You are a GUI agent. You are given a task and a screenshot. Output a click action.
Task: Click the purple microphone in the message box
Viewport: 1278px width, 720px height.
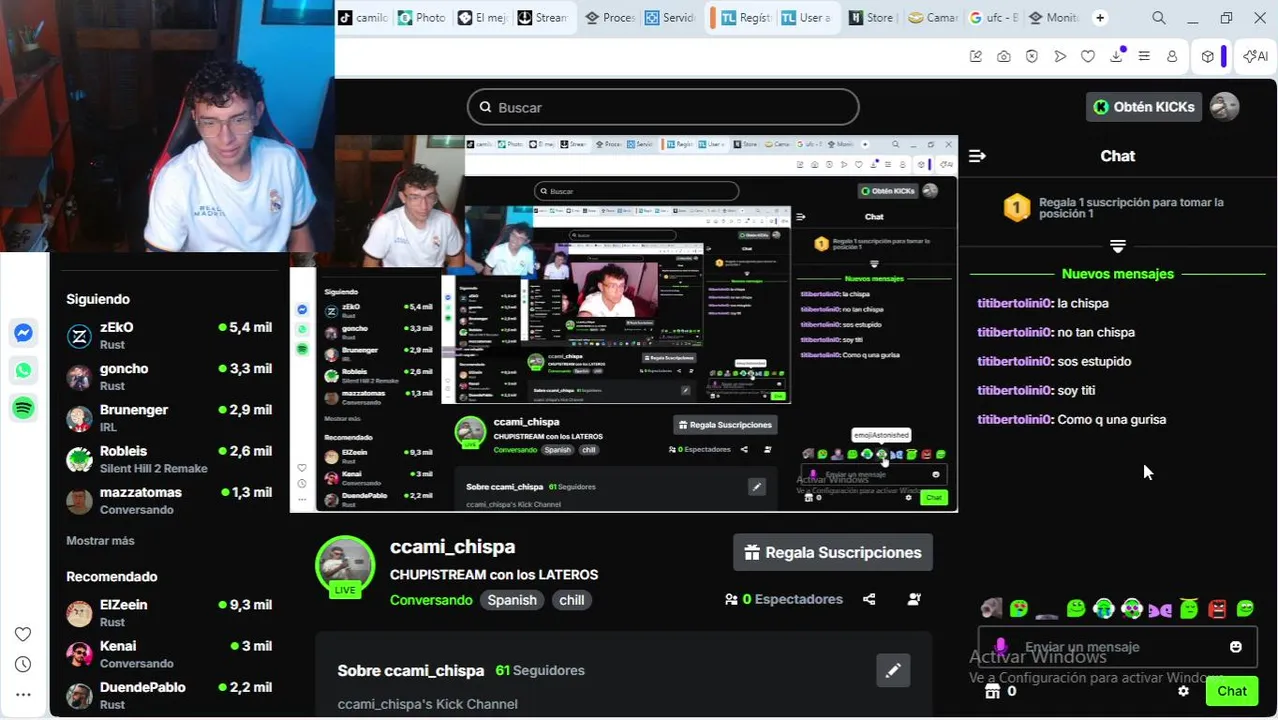tap(1001, 646)
